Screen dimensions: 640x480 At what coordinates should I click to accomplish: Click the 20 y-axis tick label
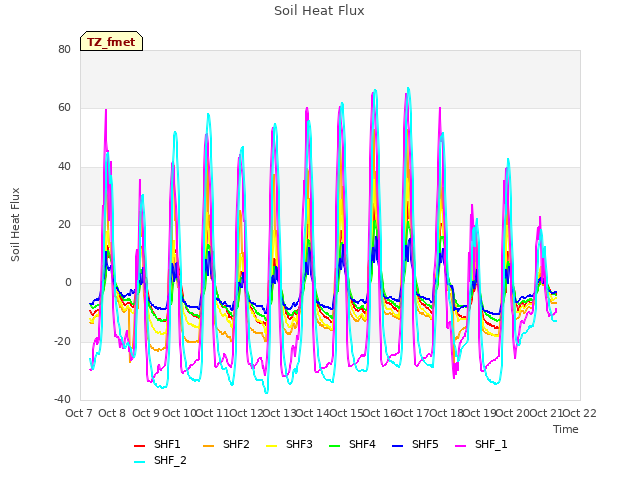tap(64, 224)
